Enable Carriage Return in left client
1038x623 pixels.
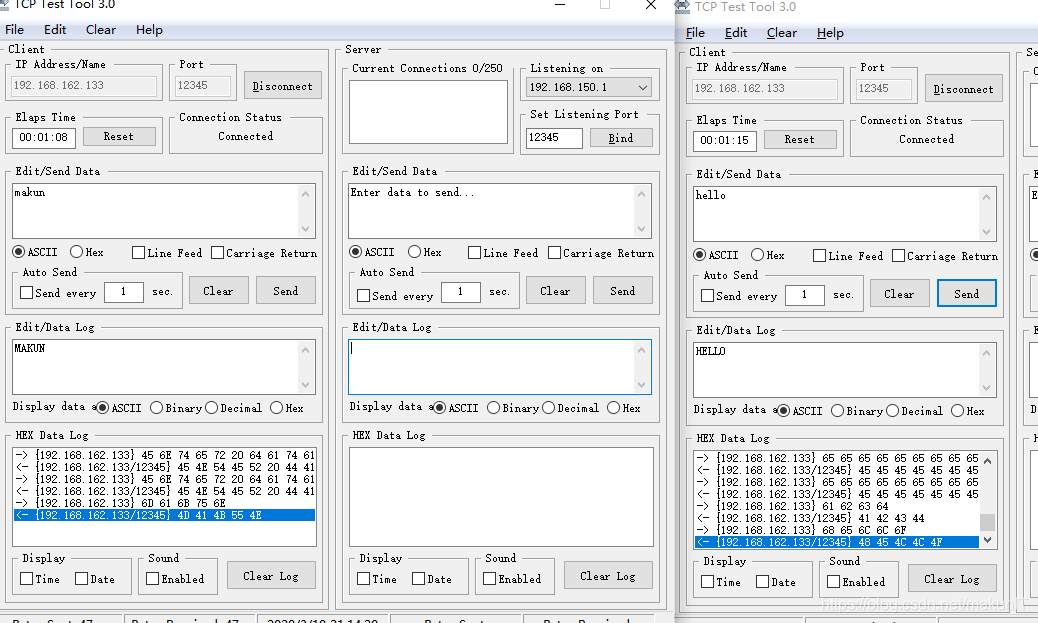[263, 253]
